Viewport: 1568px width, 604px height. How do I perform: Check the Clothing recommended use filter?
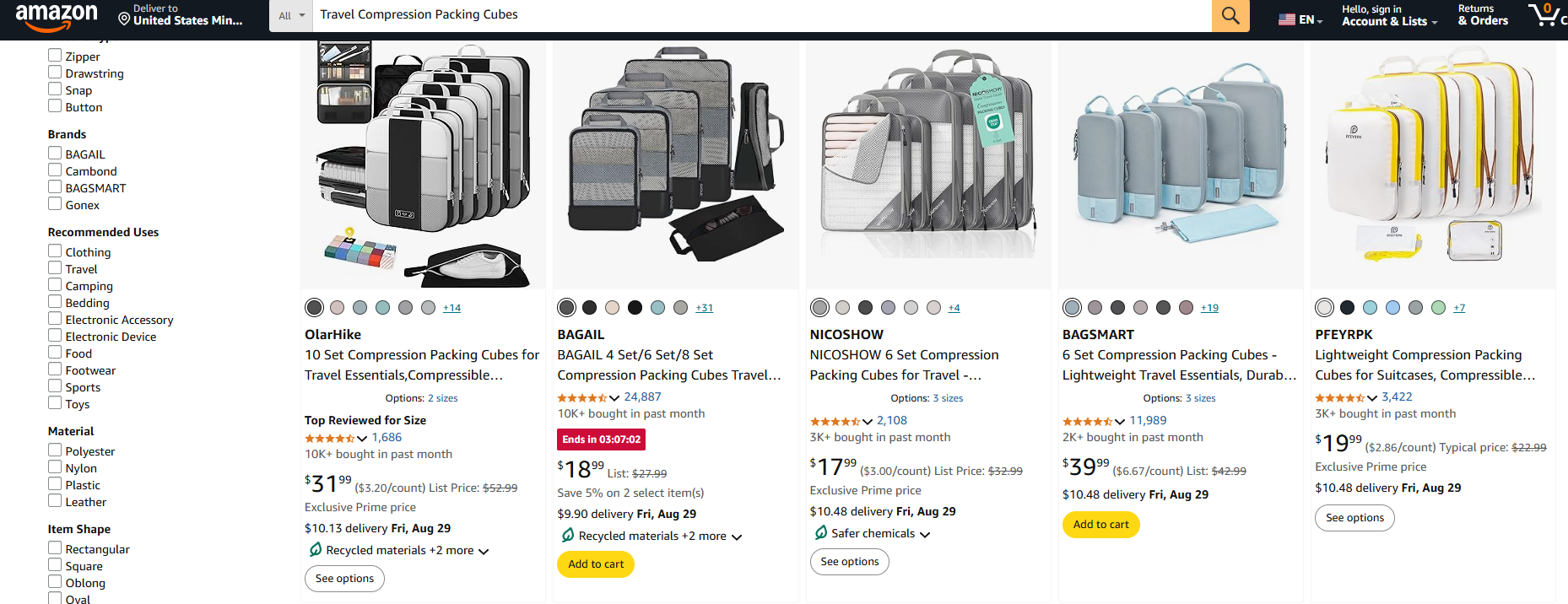54,251
